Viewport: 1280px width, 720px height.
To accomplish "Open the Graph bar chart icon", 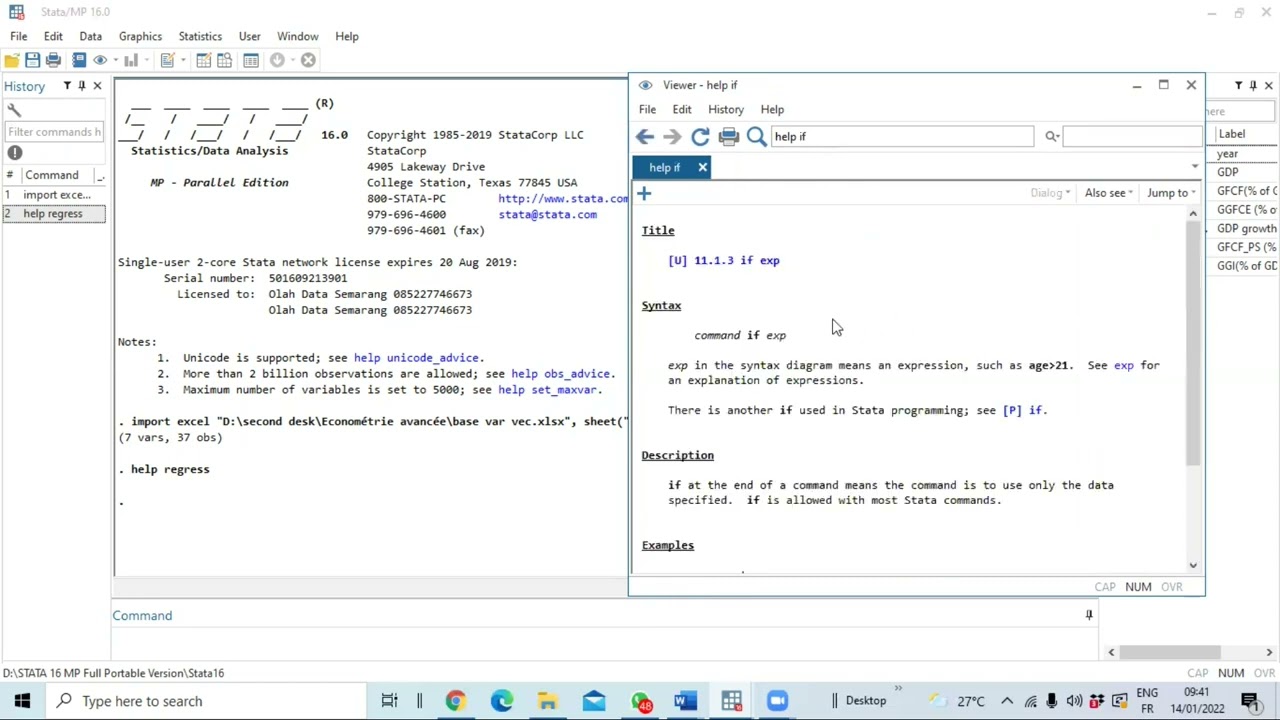I will tap(131, 60).
